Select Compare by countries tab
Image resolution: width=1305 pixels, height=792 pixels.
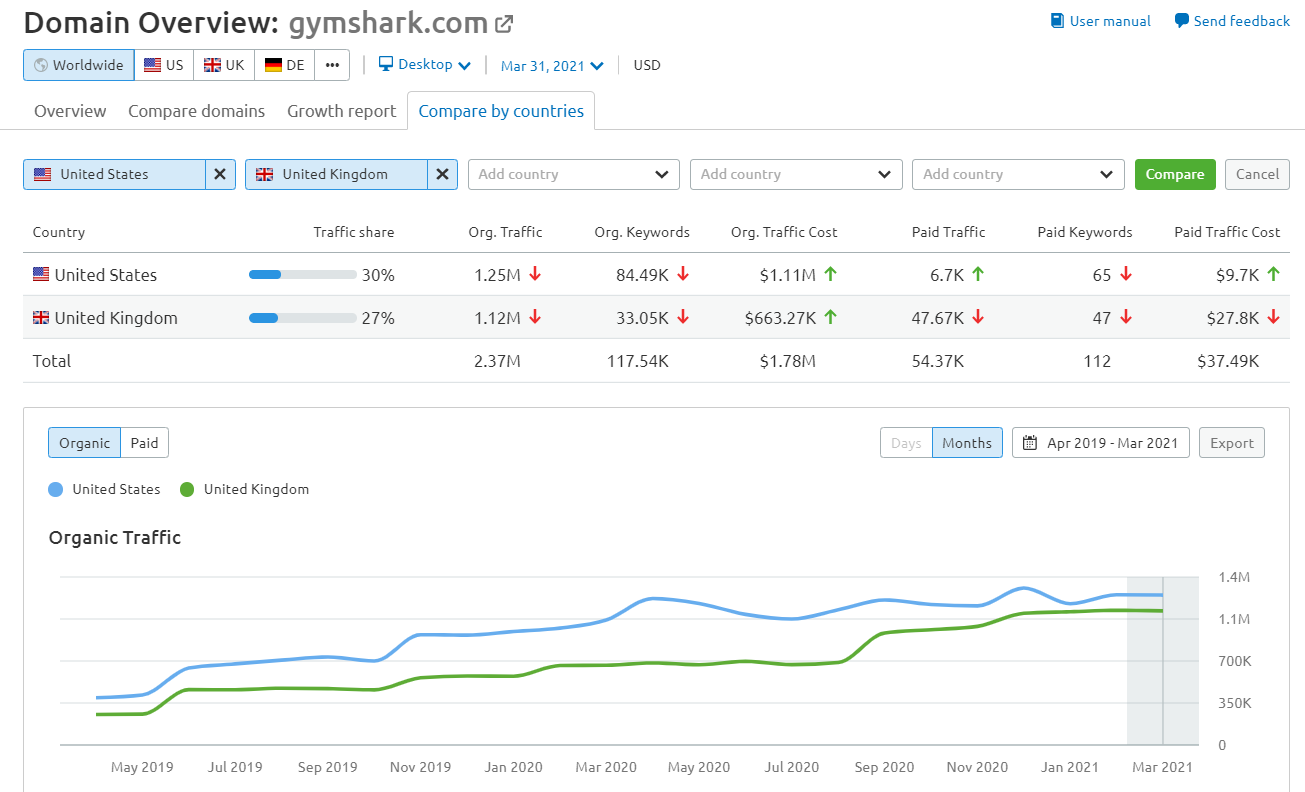501,111
